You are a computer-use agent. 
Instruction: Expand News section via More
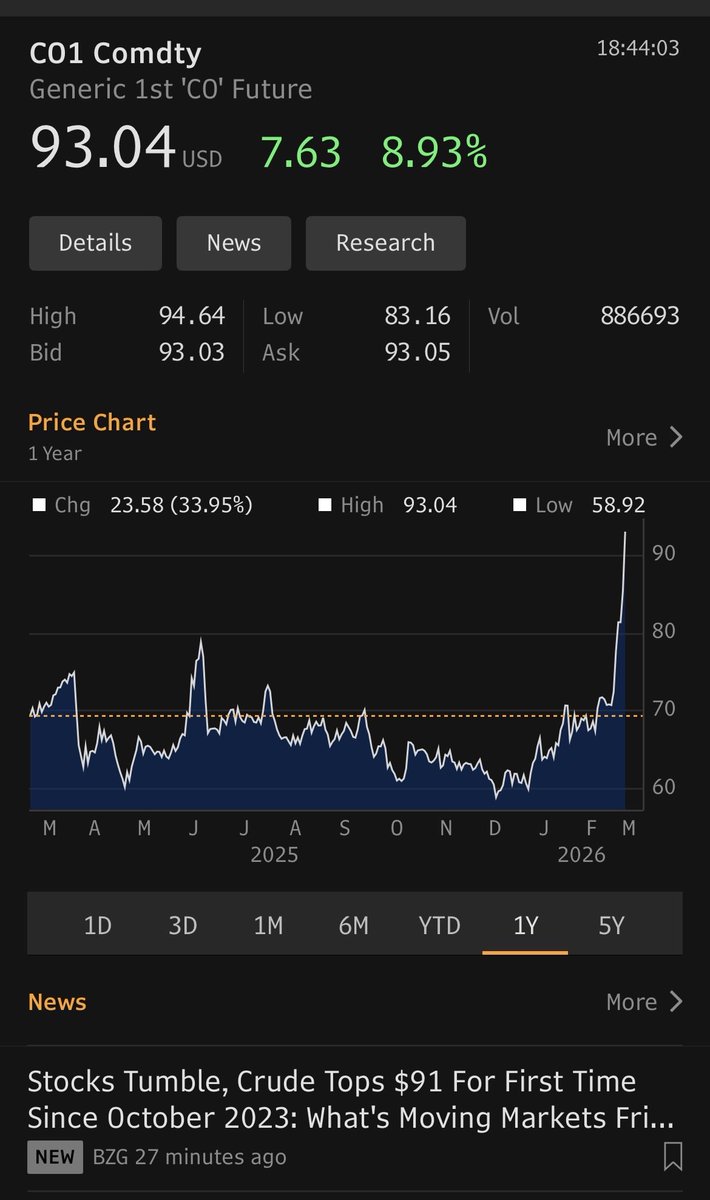coord(644,1002)
